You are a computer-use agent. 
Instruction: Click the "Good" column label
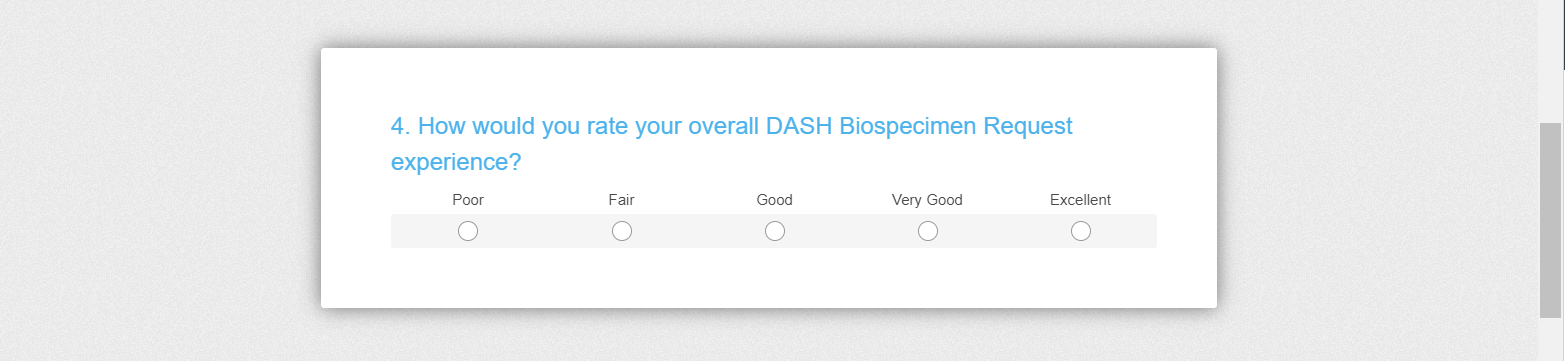pyautogui.click(x=774, y=200)
